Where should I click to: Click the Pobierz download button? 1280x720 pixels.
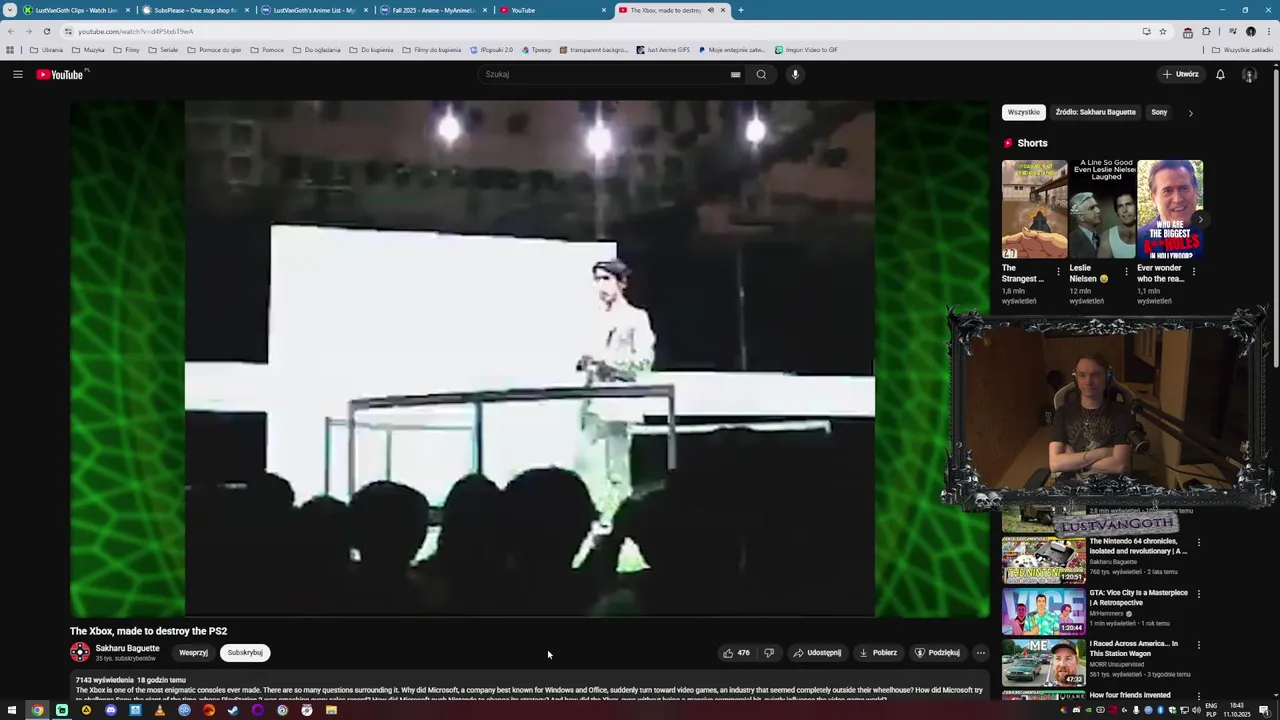point(878,653)
